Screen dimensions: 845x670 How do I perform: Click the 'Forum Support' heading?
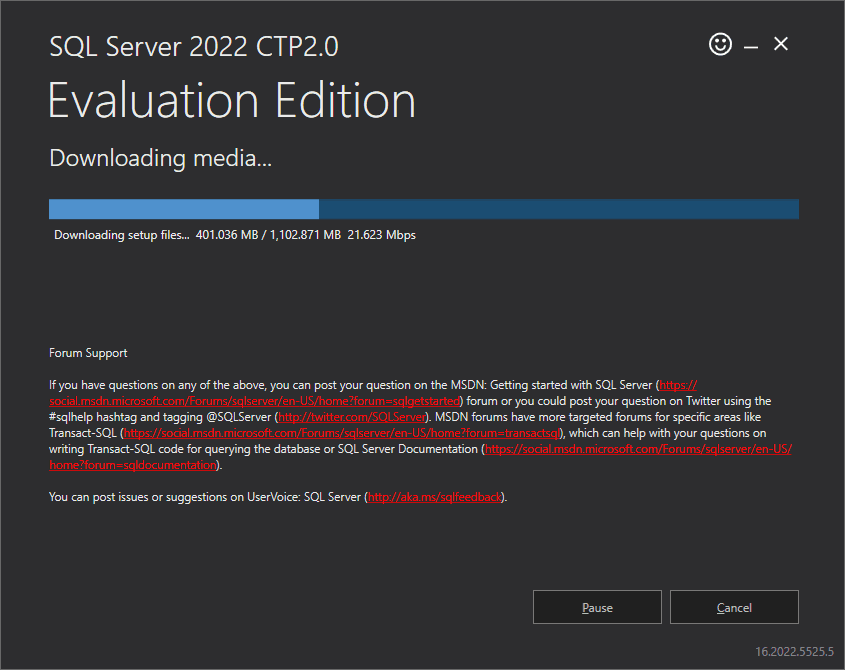88,353
